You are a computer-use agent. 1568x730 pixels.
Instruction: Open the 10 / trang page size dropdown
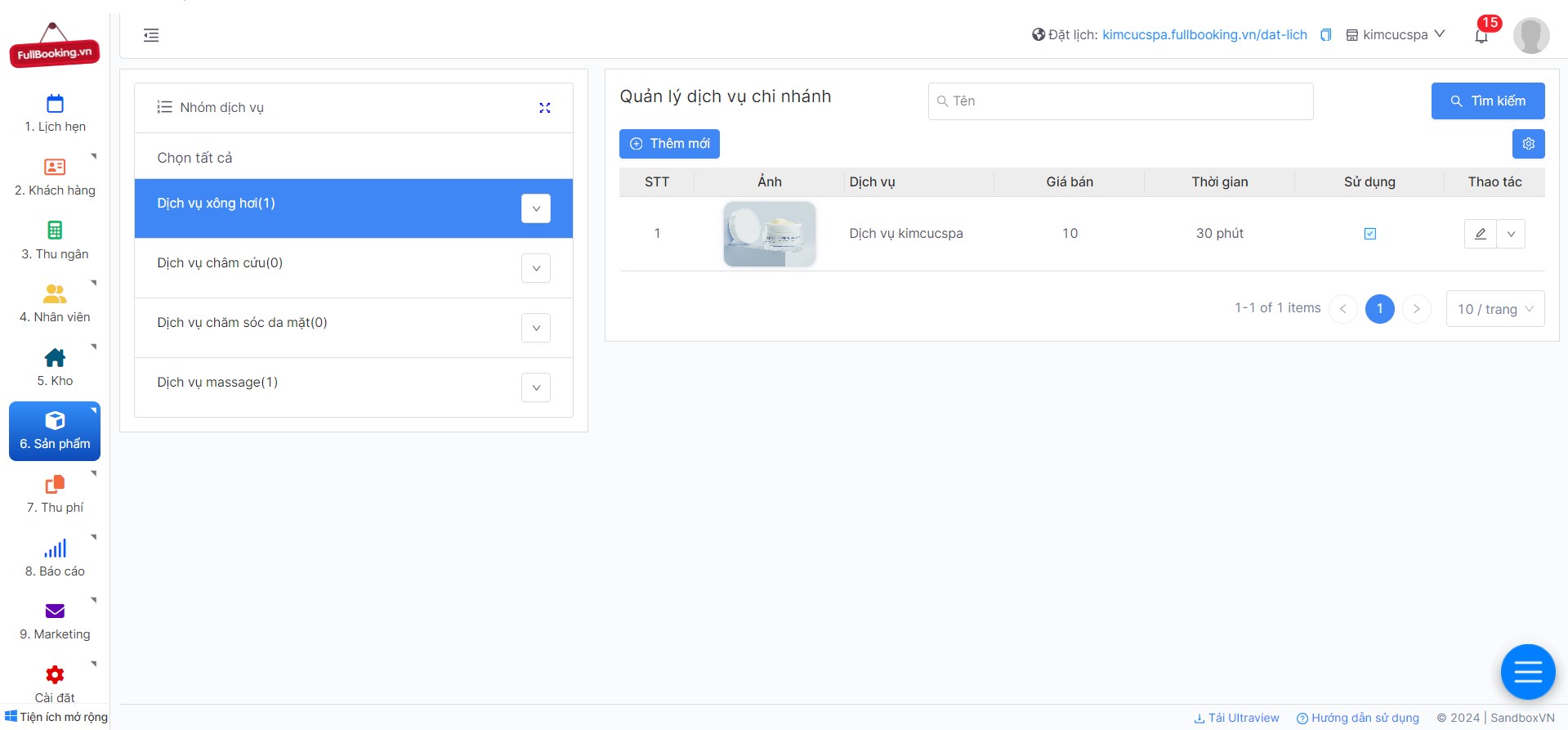1495,309
